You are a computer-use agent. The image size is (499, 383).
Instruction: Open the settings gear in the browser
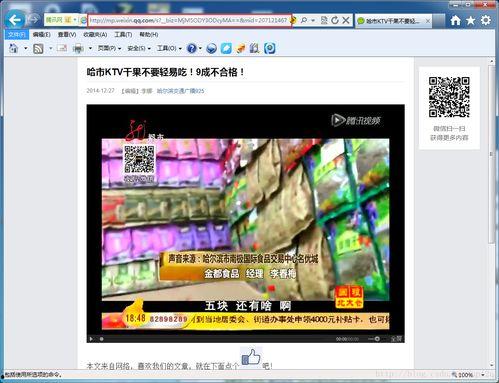point(486,20)
